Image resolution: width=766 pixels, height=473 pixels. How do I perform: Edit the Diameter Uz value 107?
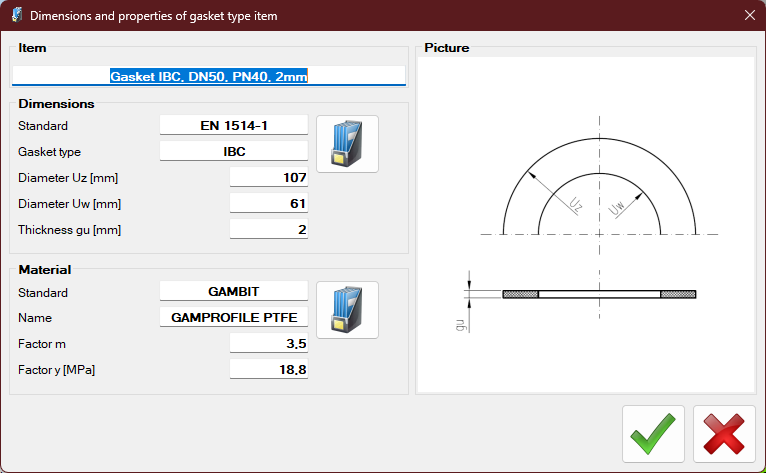coord(269,178)
